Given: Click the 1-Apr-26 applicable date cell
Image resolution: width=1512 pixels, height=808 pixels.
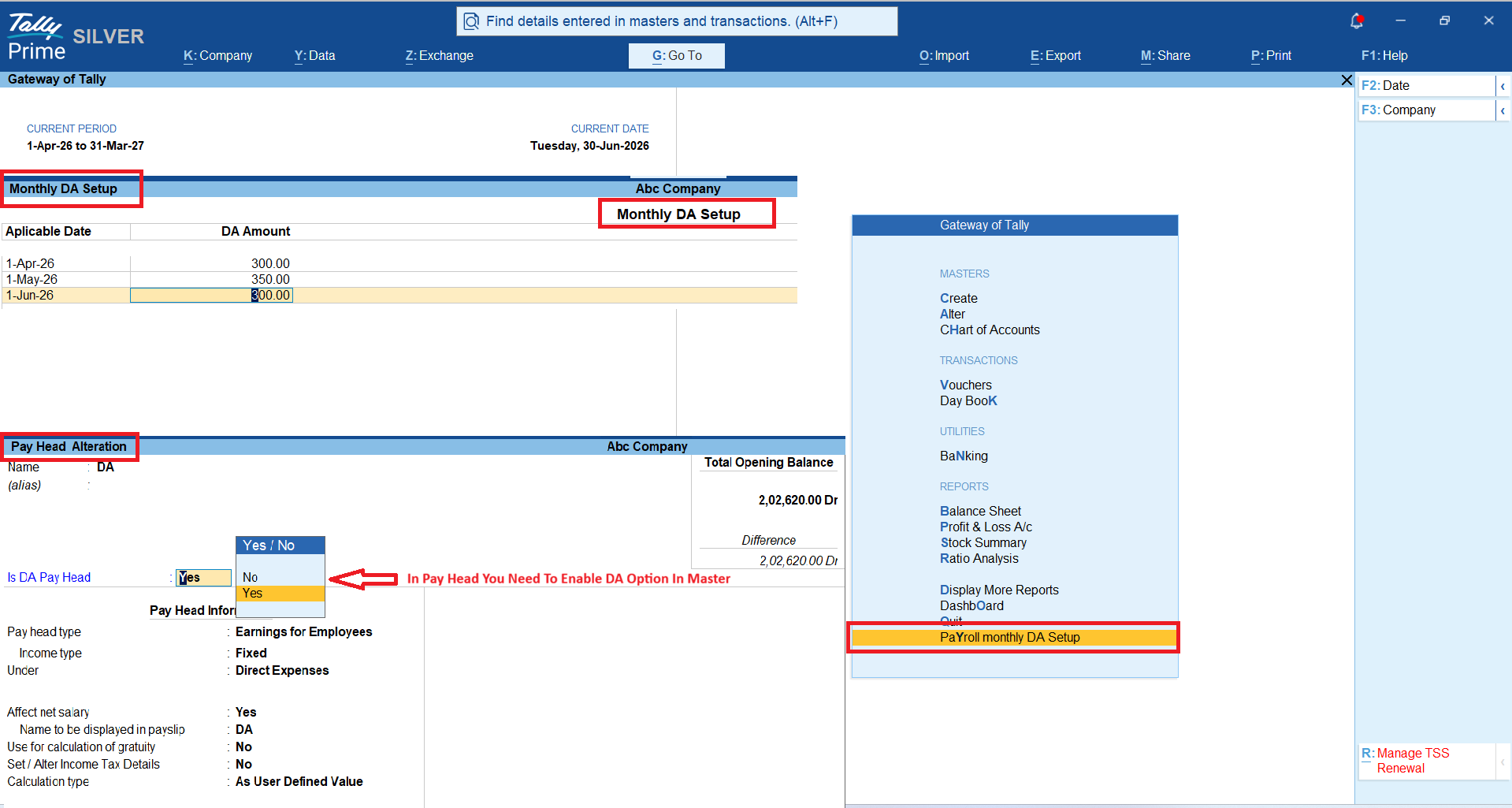Looking at the screenshot, I should click(30, 264).
